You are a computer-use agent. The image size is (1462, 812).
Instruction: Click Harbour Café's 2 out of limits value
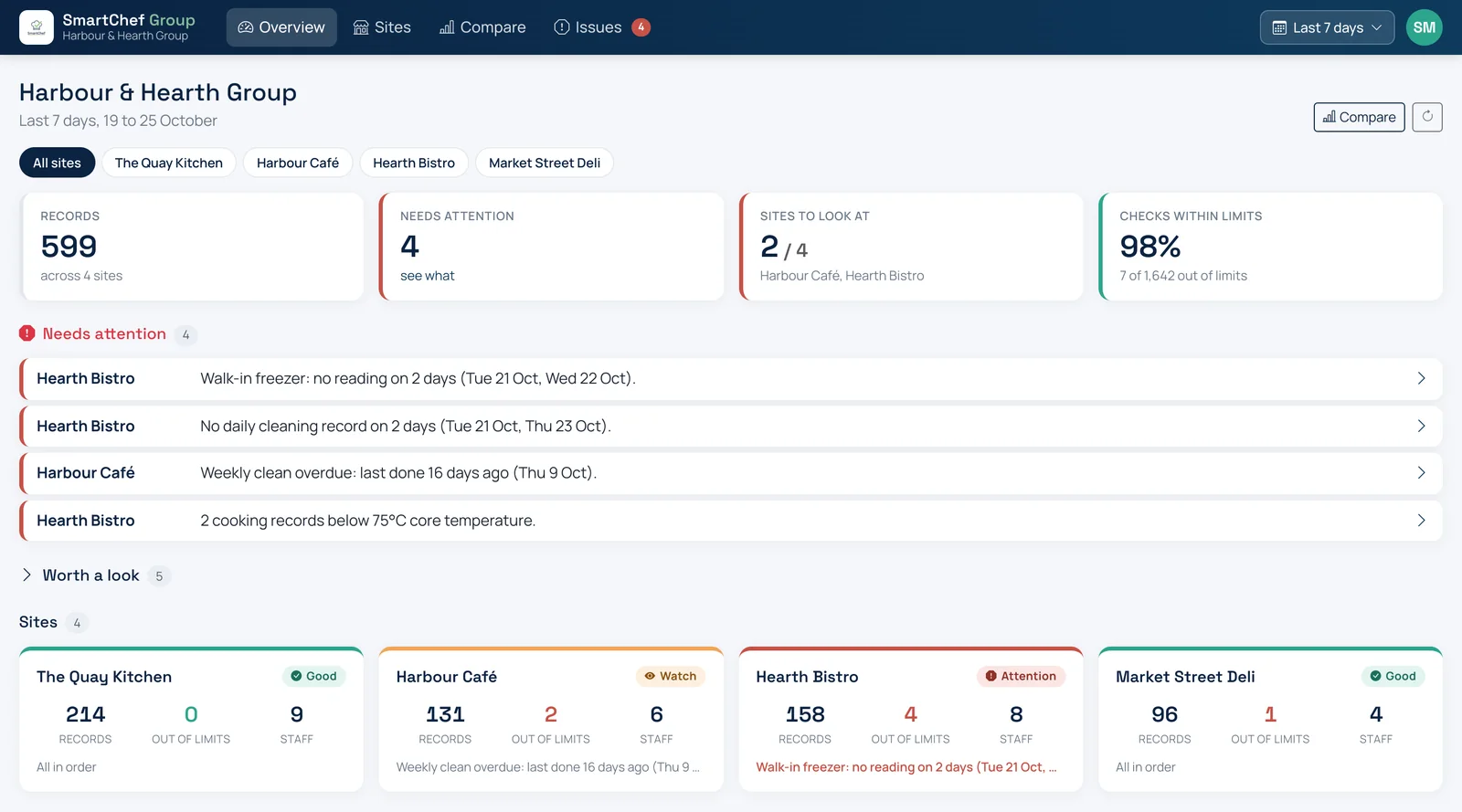coord(551,714)
